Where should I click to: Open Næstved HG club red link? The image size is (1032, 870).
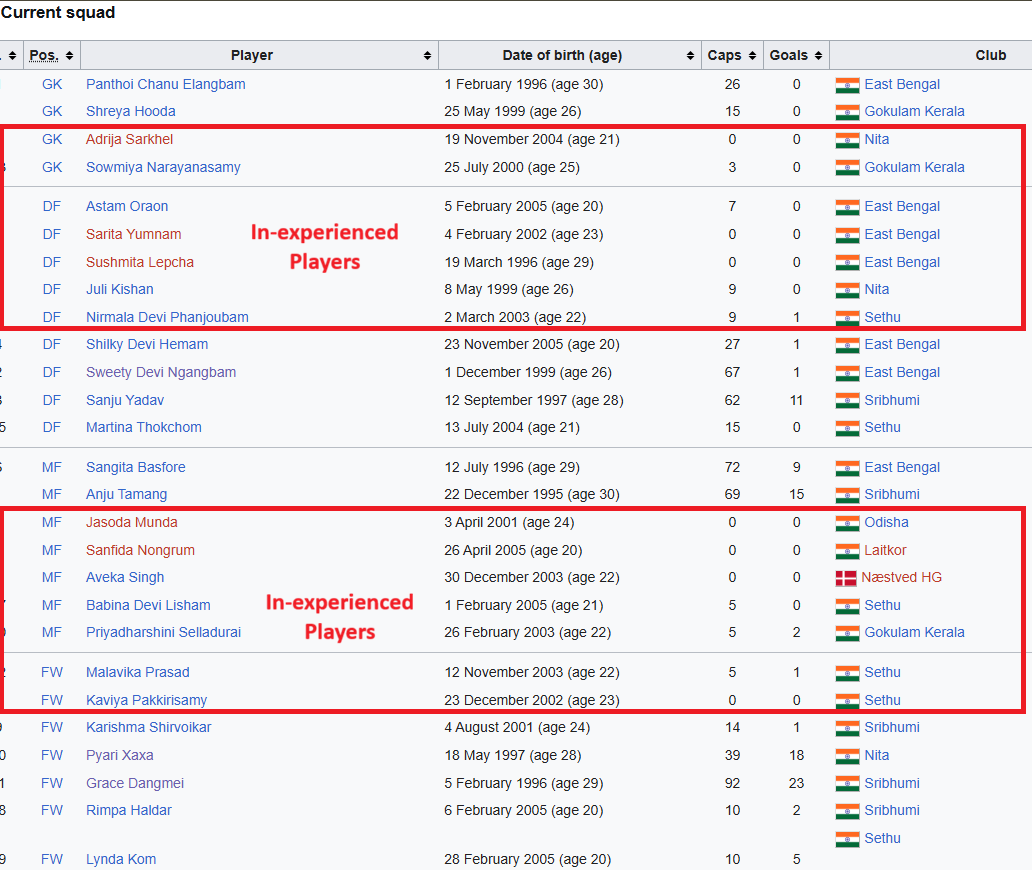[x=902, y=577]
